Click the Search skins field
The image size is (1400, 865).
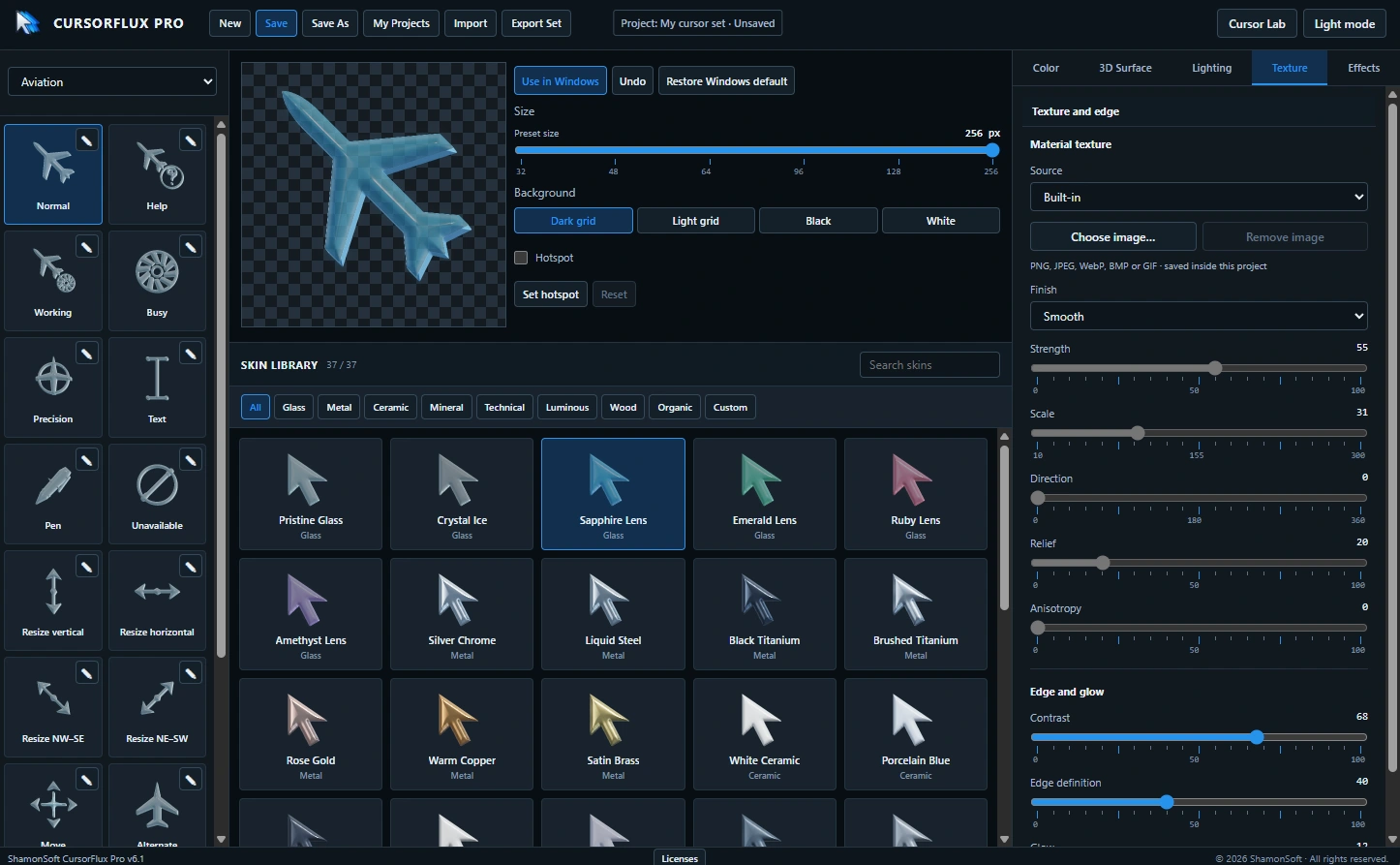[929, 365]
